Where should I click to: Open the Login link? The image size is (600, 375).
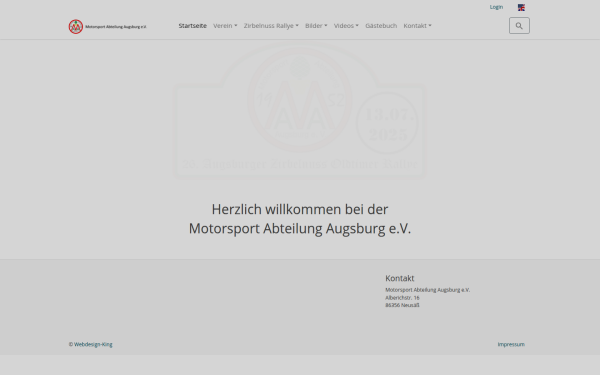tap(496, 7)
